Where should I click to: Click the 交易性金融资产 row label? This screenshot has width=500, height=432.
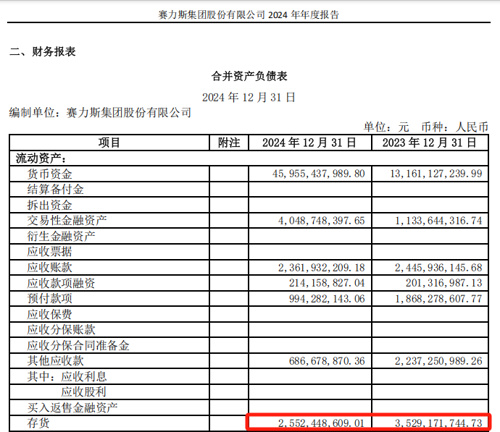67,220
